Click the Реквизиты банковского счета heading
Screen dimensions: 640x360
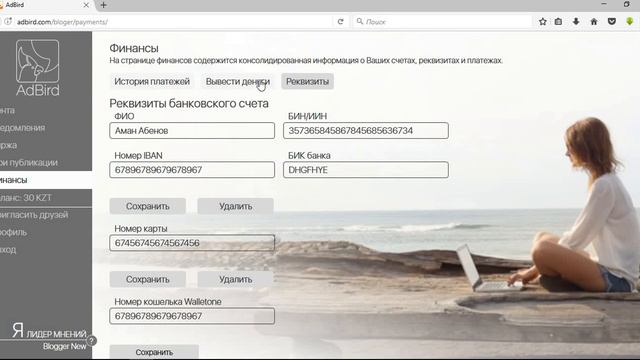(x=189, y=103)
